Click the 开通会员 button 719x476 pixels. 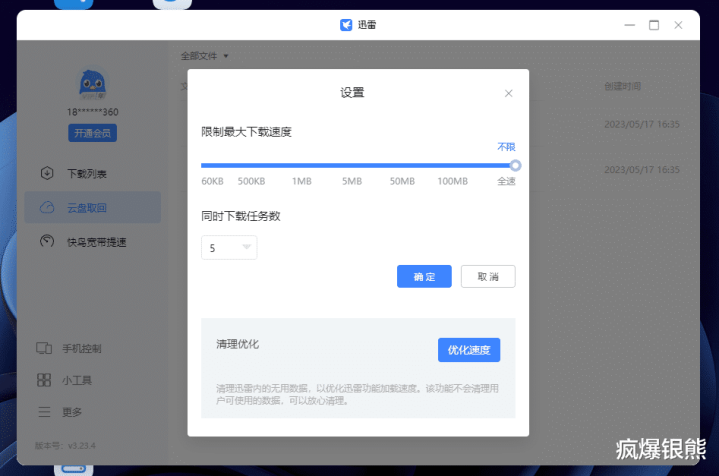coord(92,133)
